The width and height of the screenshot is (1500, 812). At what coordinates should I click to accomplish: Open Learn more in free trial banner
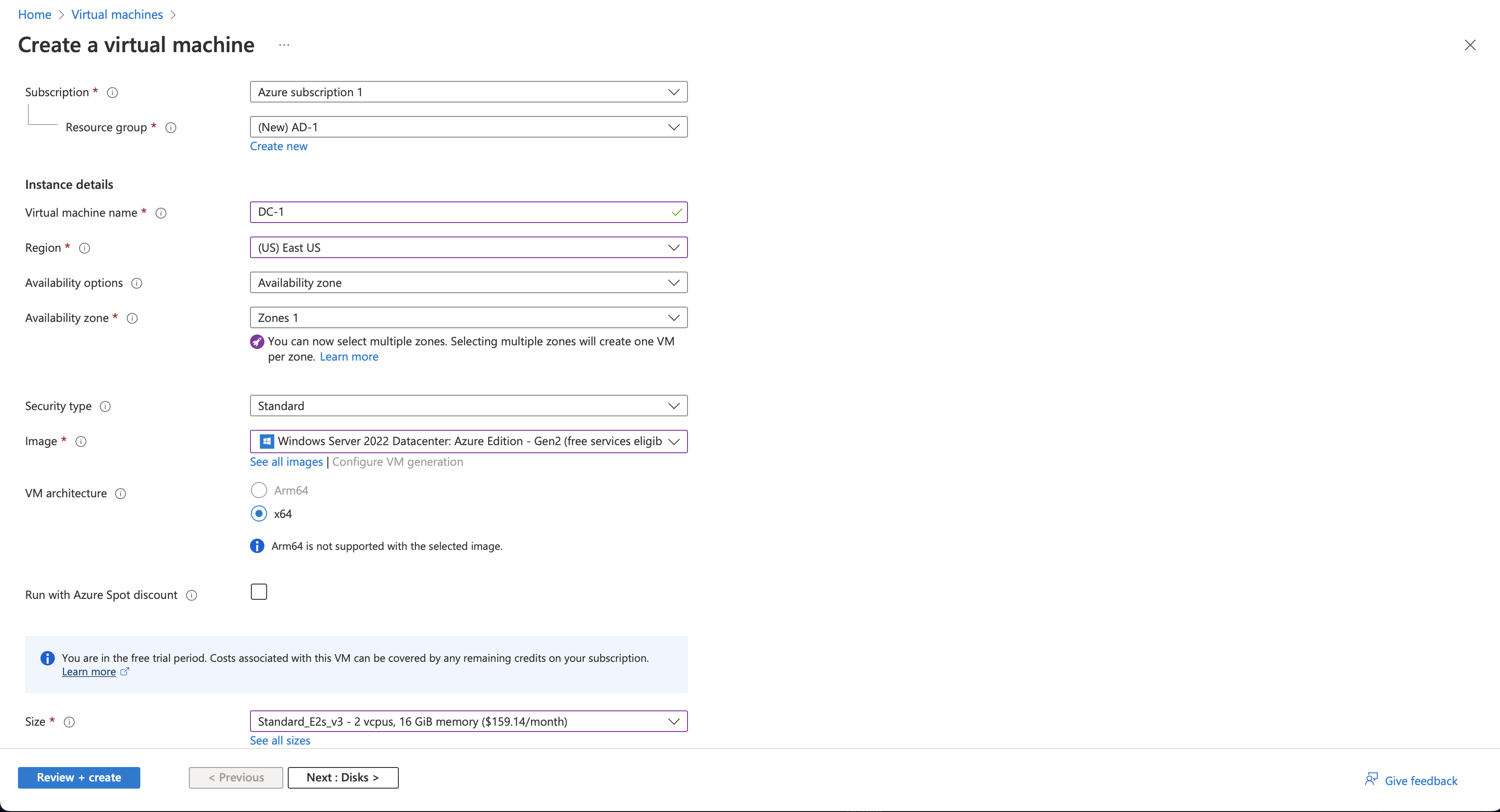[x=89, y=672]
